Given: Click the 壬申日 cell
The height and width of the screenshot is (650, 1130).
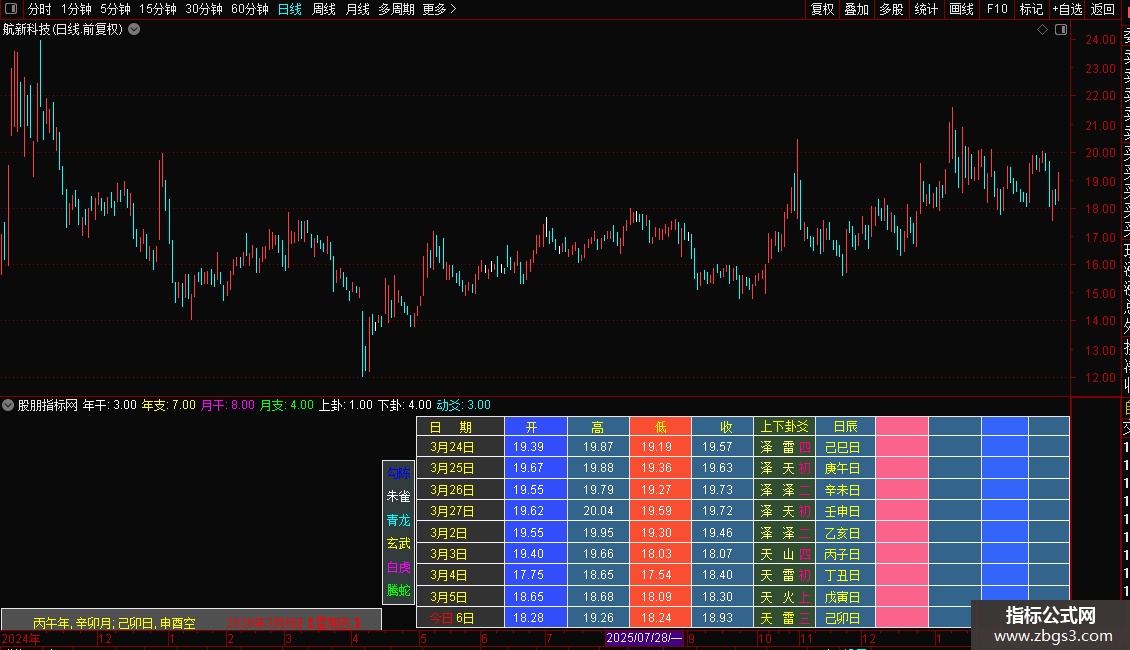Looking at the screenshot, I should click(845, 511).
